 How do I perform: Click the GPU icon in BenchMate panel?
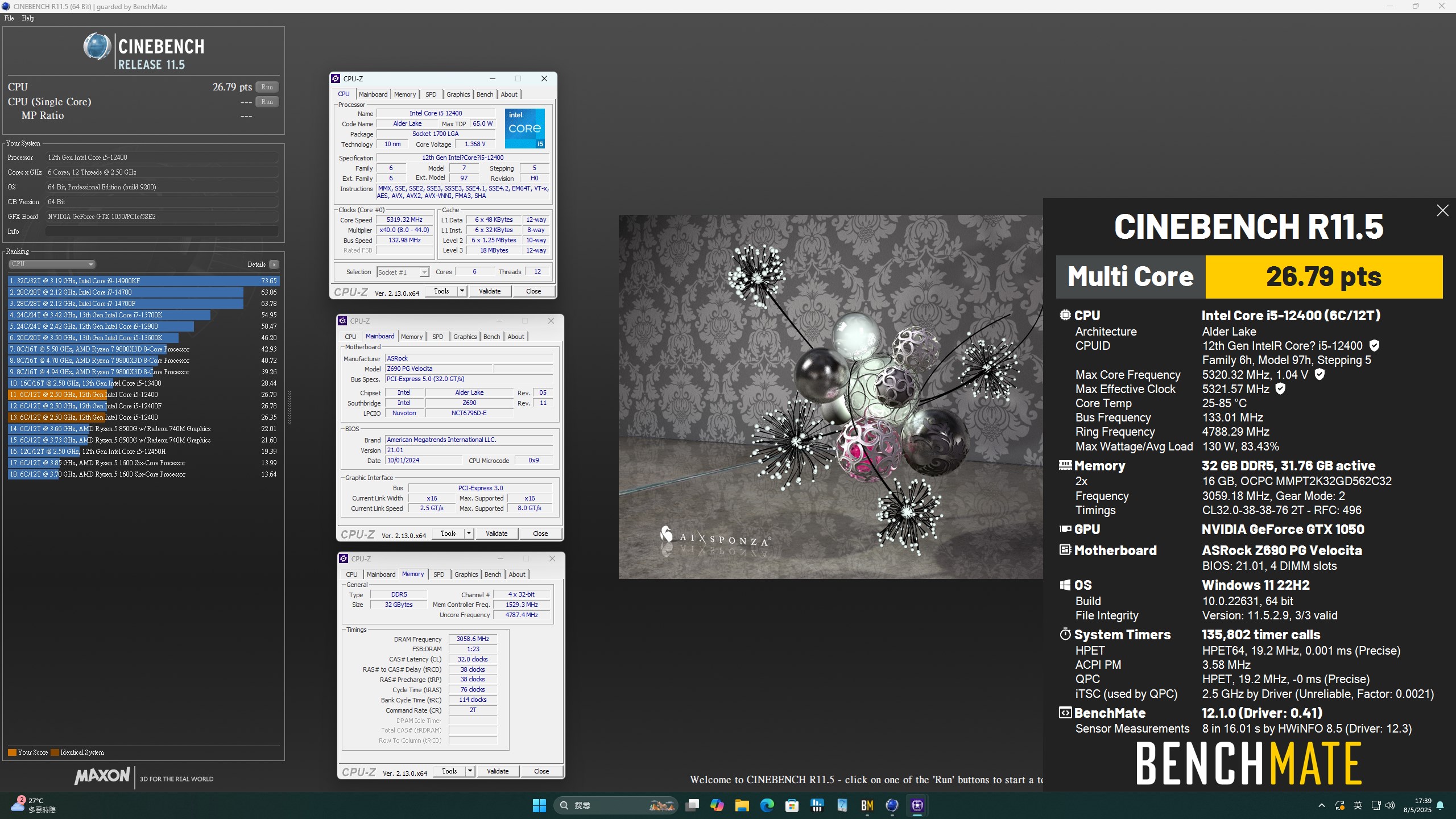tap(1065, 529)
